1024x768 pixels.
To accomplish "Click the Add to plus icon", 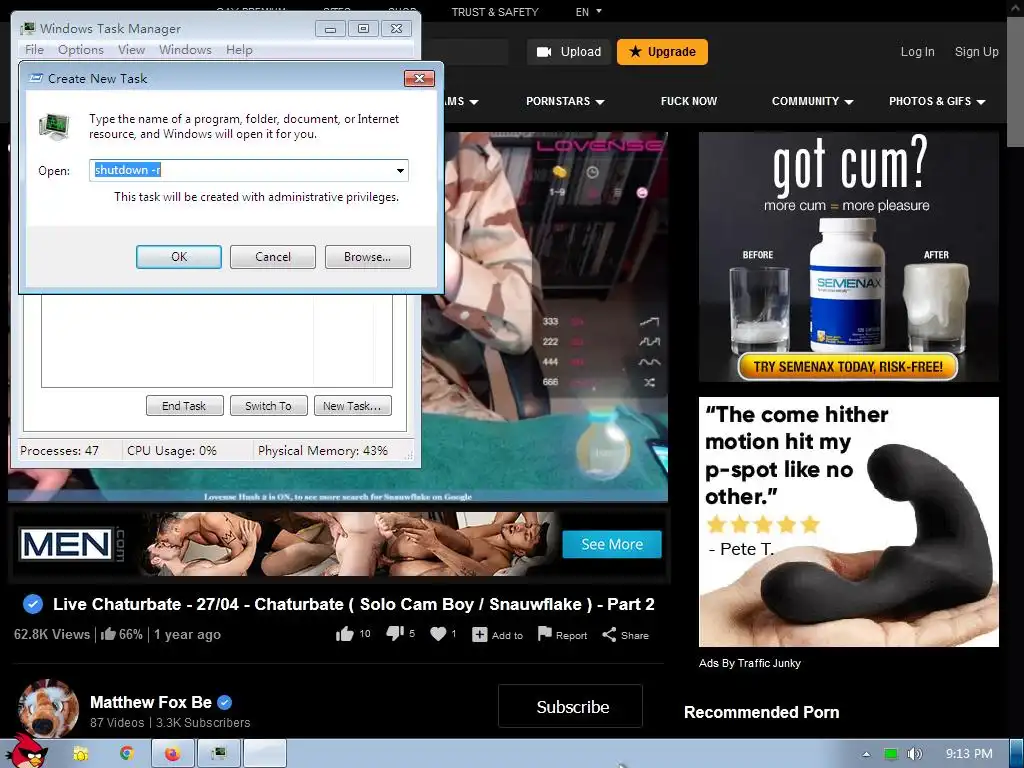I will [x=479, y=635].
